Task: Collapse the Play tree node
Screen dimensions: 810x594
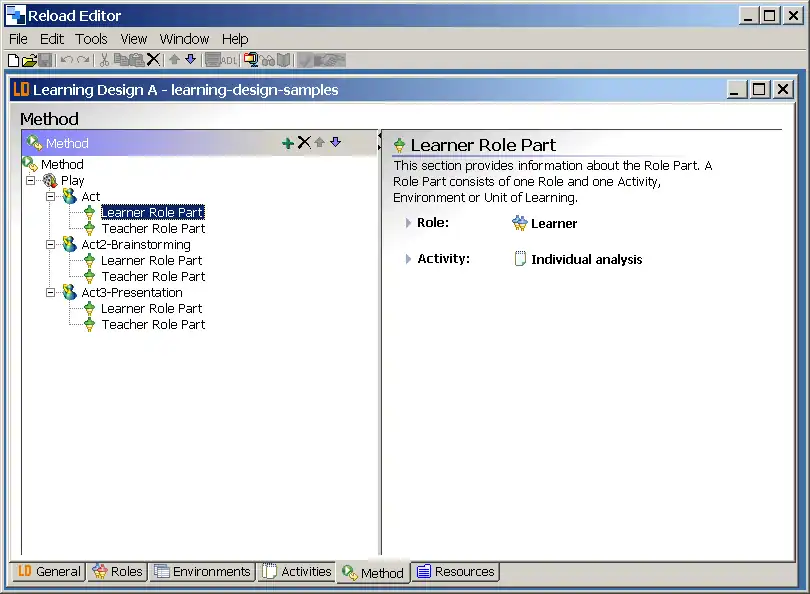Action: (x=32, y=181)
